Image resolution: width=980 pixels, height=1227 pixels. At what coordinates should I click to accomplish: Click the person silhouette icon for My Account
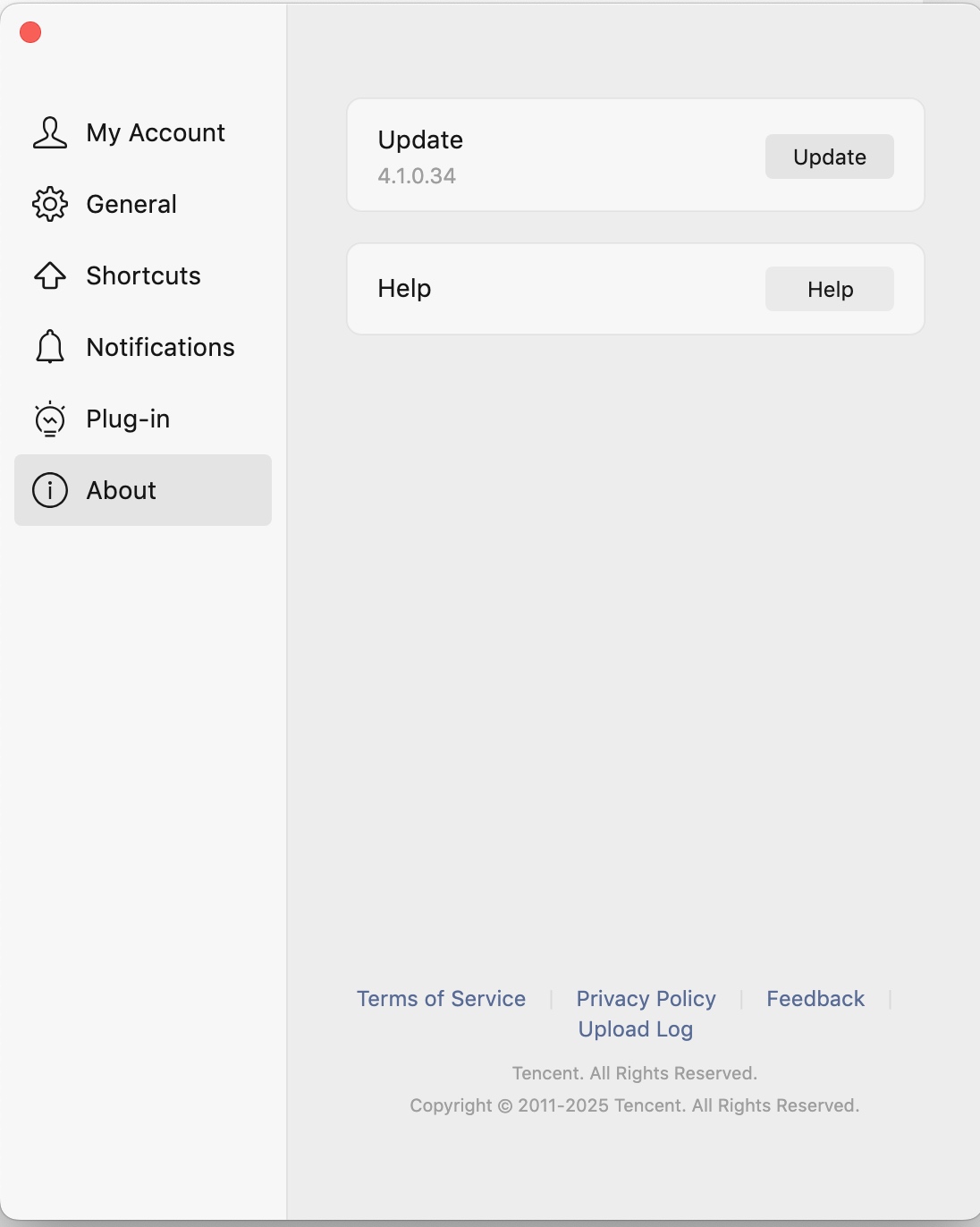tap(50, 132)
